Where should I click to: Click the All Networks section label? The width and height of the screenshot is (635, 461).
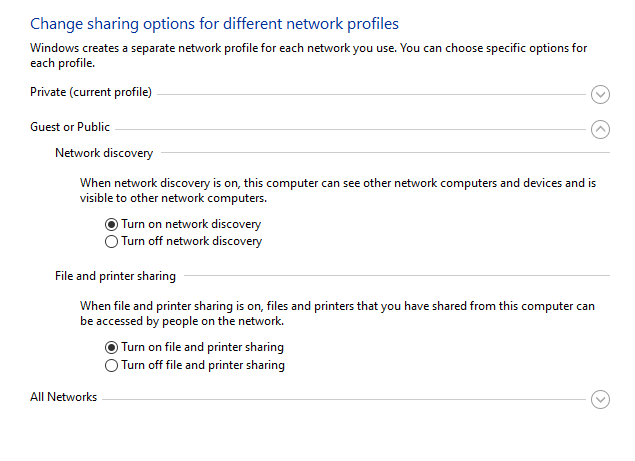coord(64,397)
